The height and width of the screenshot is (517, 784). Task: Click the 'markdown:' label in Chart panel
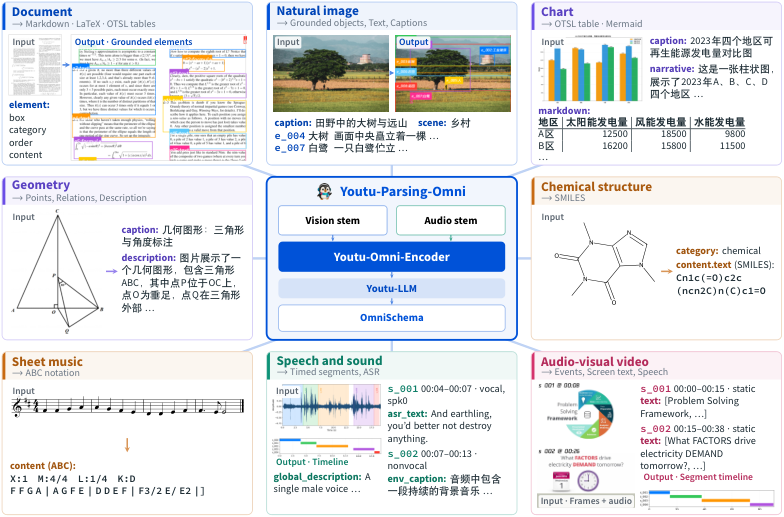point(564,110)
